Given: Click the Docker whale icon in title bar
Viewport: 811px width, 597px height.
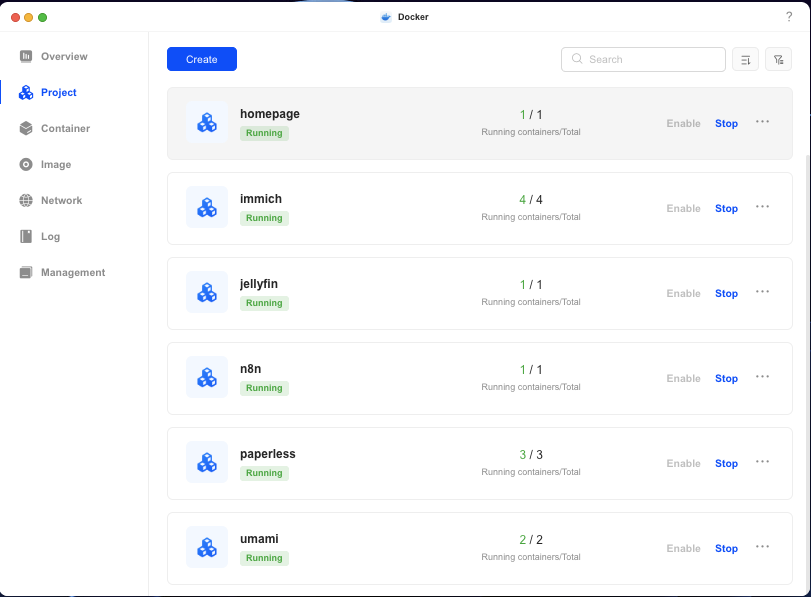Looking at the screenshot, I should 385,17.
